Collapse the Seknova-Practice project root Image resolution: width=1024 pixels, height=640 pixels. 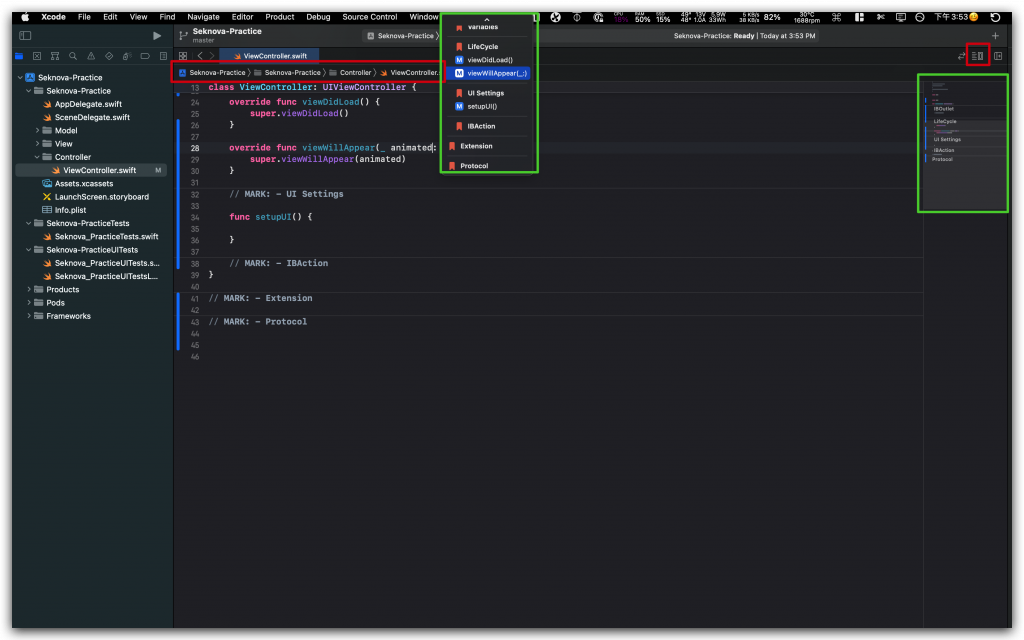point(20,77)
